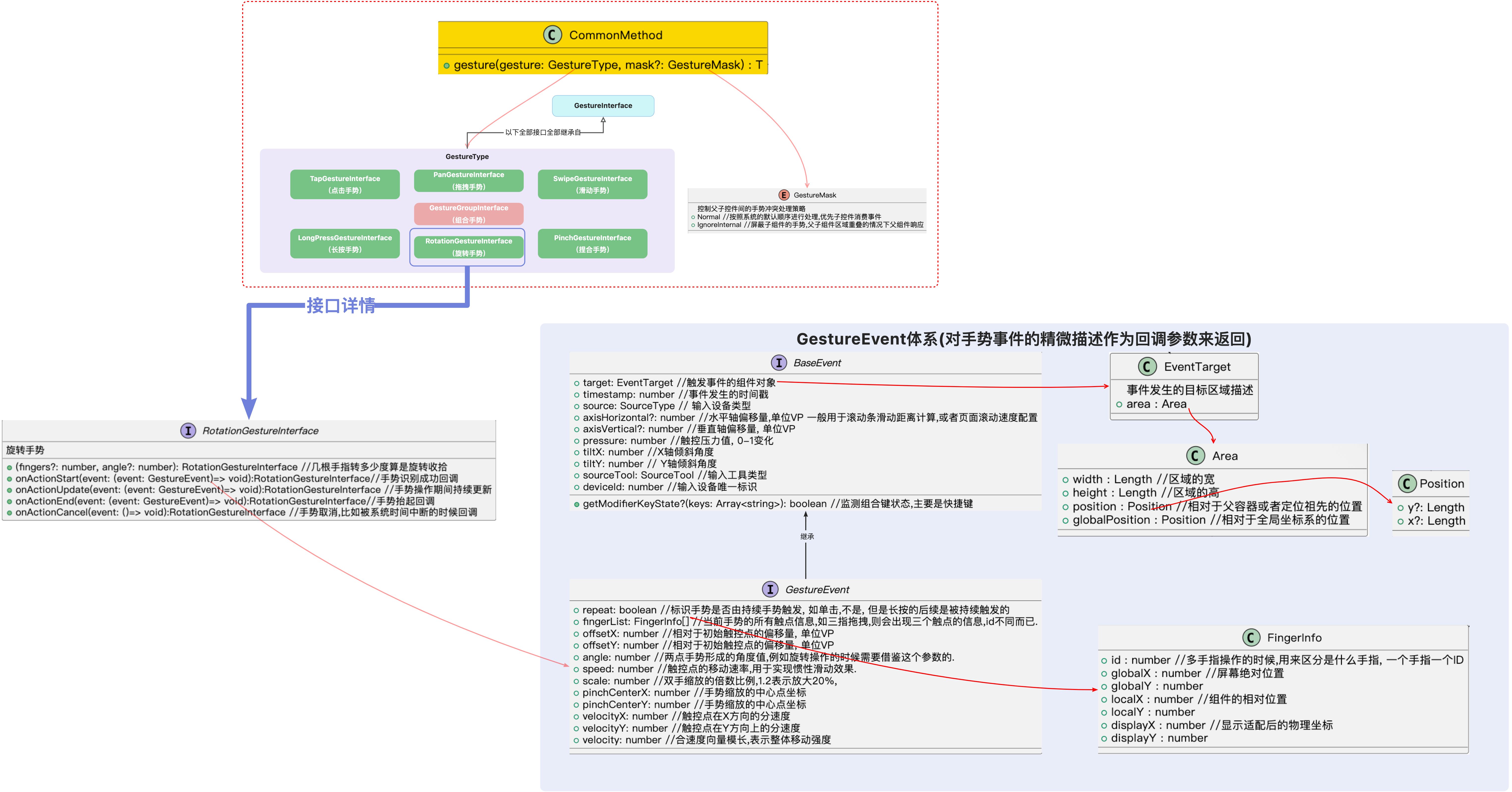Click the CommonMethod class C icon
1512x792 pixels.
pos(552,35)
